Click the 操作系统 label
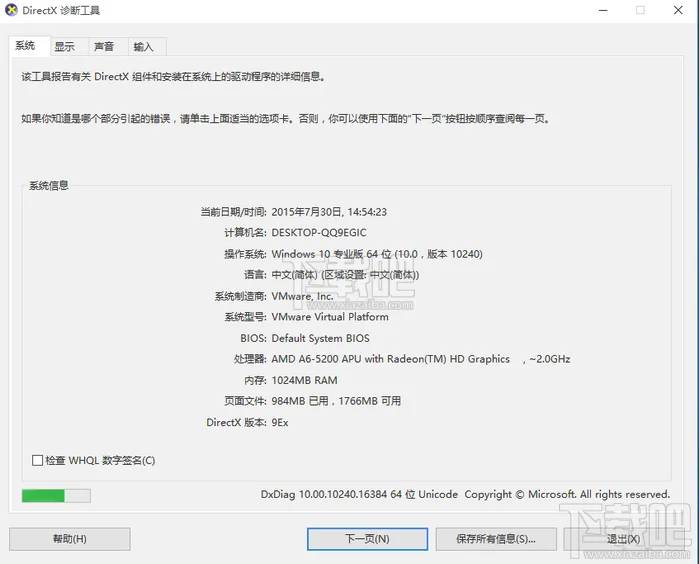This screenshot has width=699, height=564. click(x=245, y=254)
